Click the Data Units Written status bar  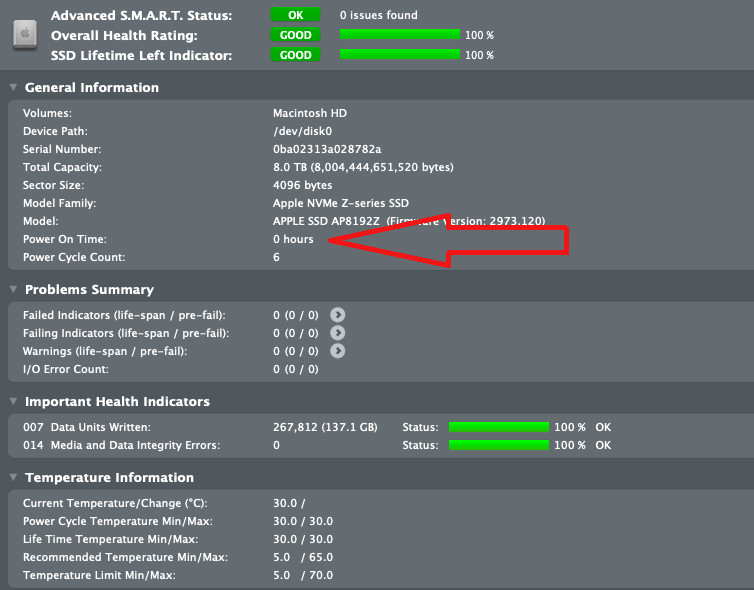point(499,427)
